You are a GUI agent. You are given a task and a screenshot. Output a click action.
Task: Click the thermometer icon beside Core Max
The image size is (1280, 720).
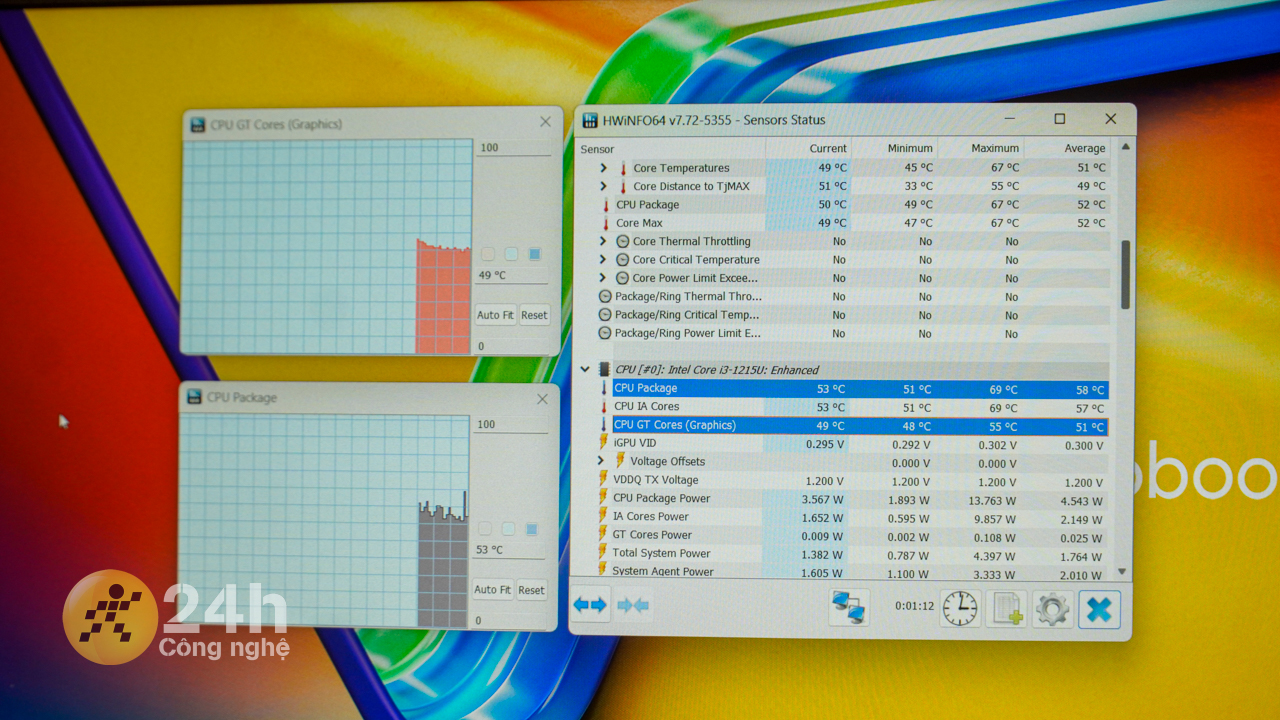(606, 223)
